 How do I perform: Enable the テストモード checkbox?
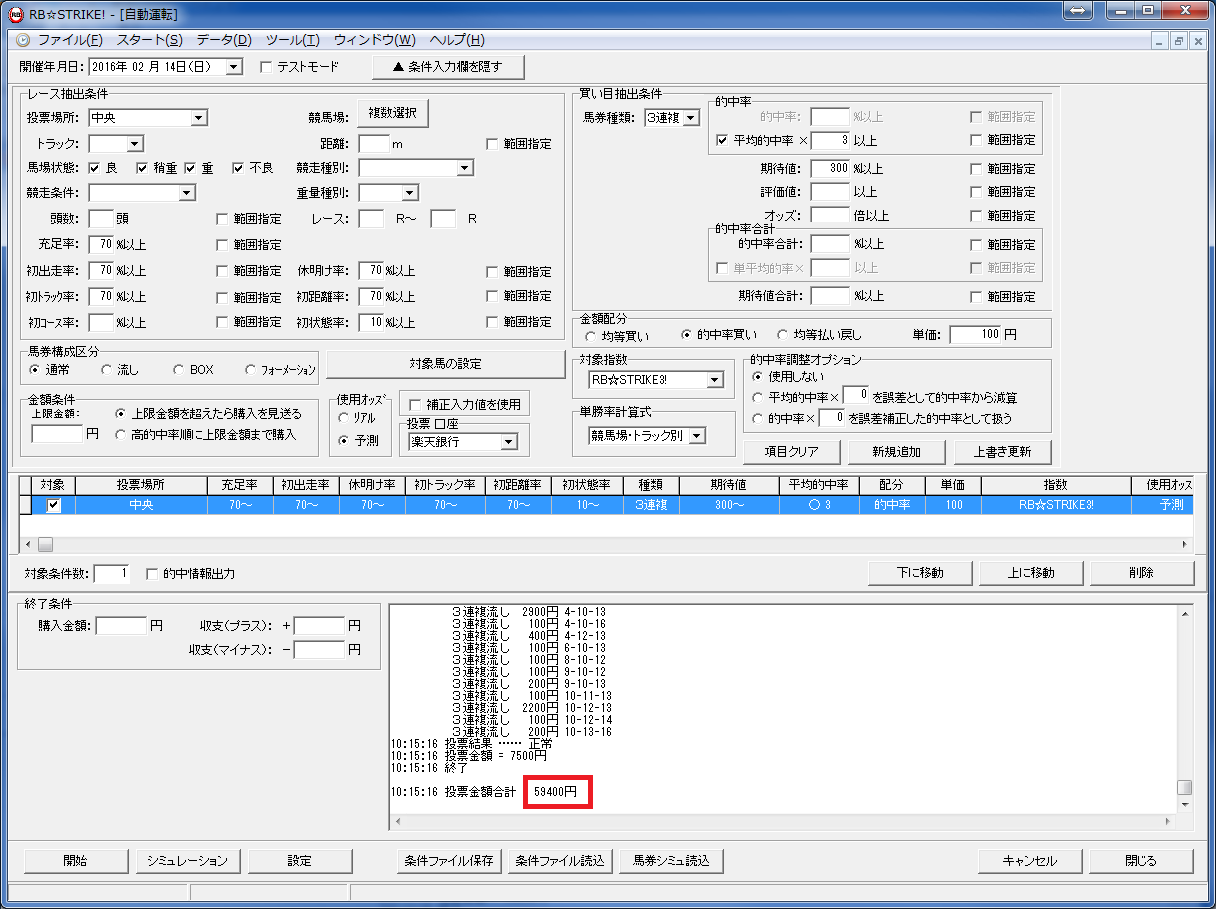266,67
